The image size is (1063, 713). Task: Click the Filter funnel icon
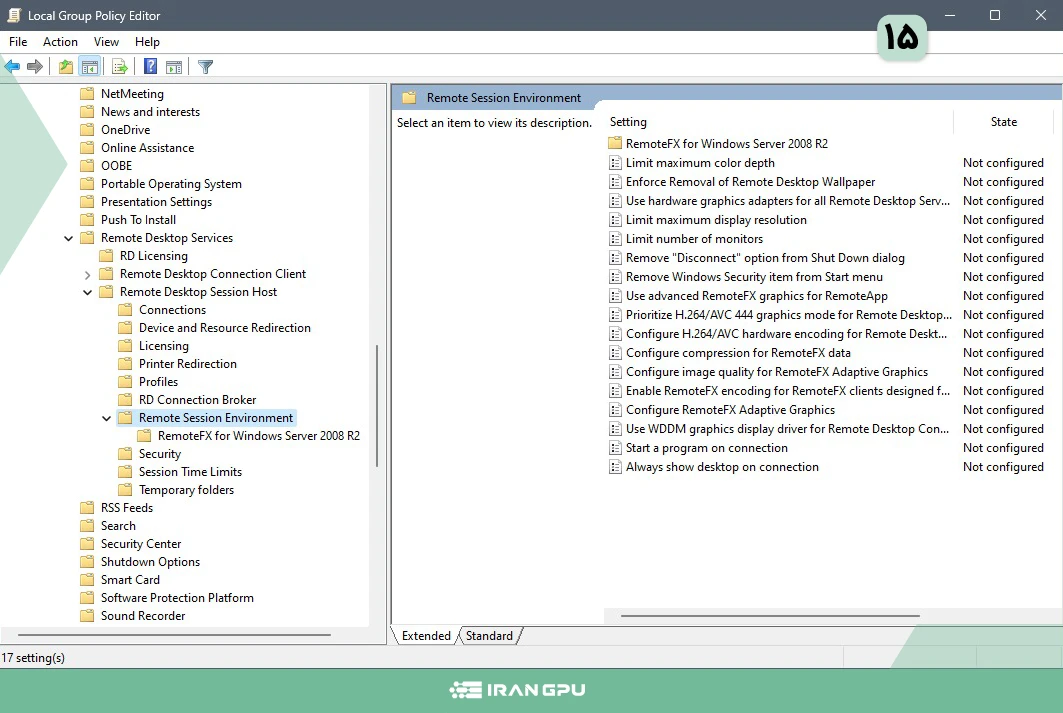(x=205, y=67)
